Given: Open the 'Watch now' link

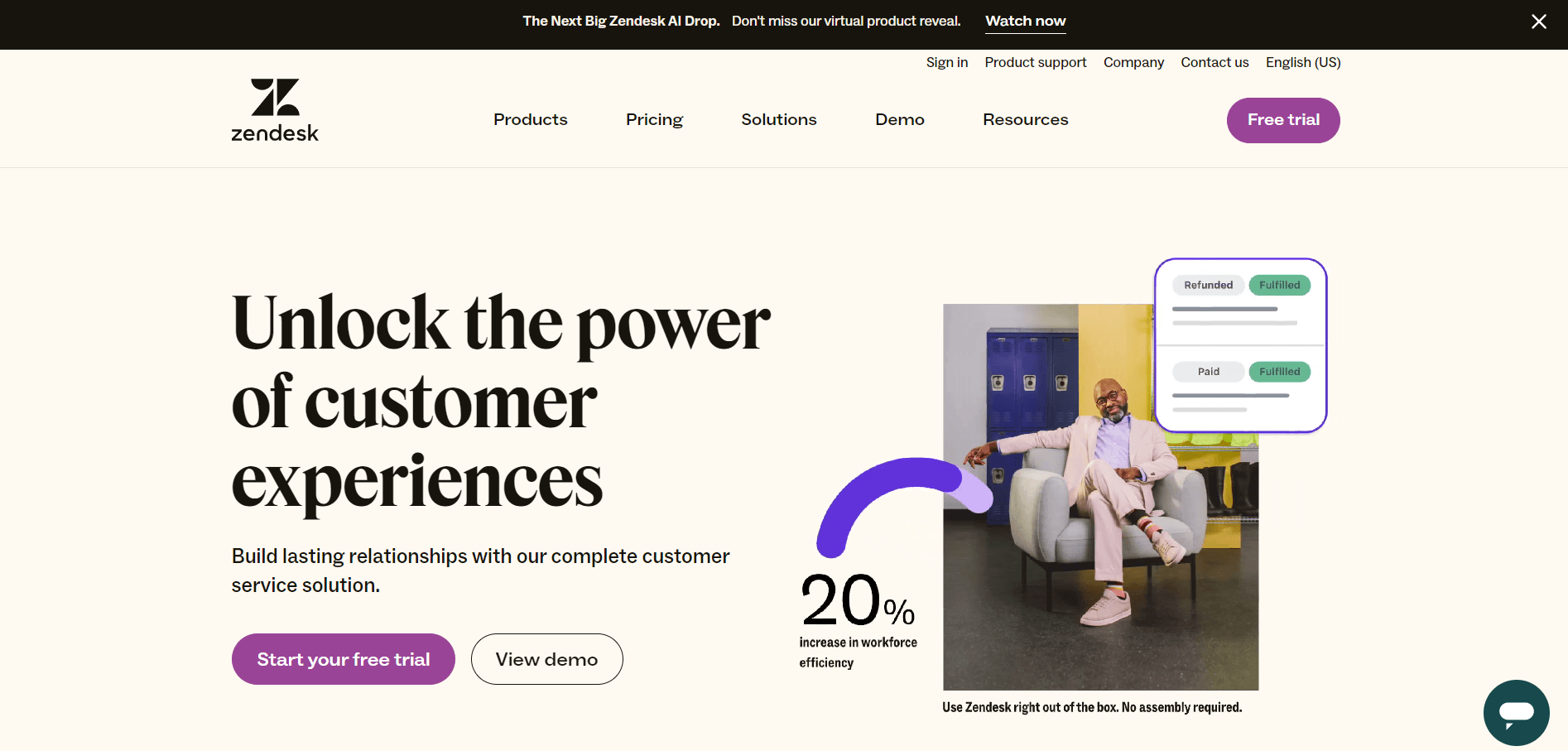Looking at the screenshot, I should click(x=1025, y=21).
